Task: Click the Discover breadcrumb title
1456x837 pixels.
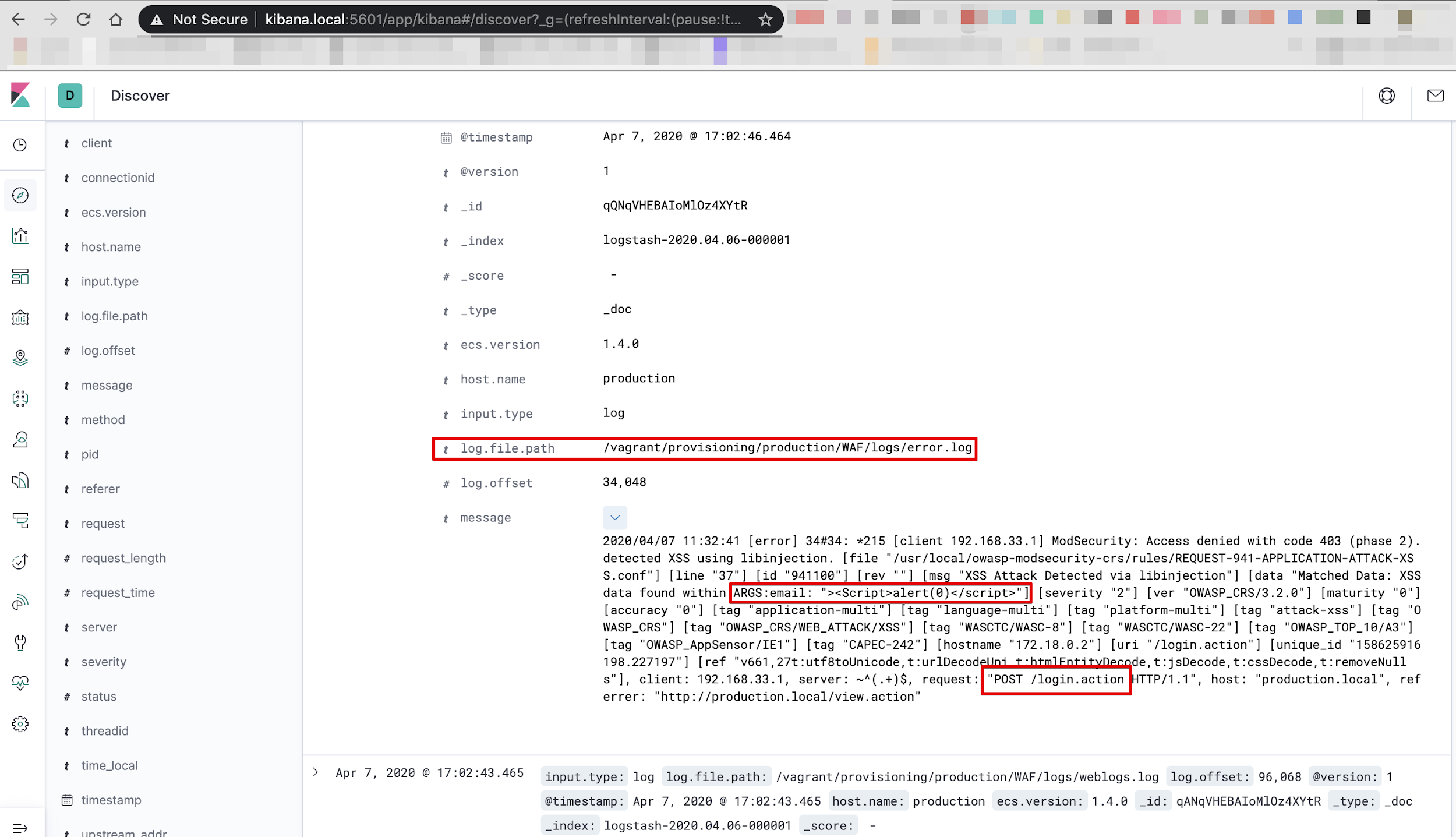Action: point(140,96)
